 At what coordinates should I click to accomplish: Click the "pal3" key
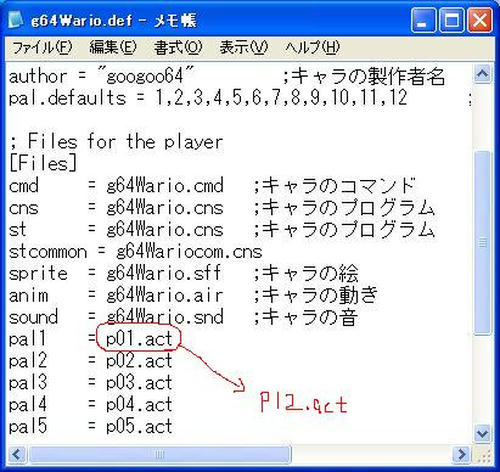pyautogui.click(x=27, y=383)
